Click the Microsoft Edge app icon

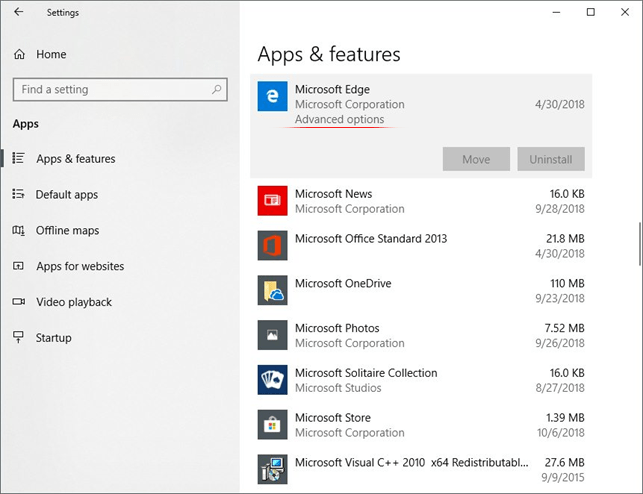pyautogui.click(x=272, y=96)
